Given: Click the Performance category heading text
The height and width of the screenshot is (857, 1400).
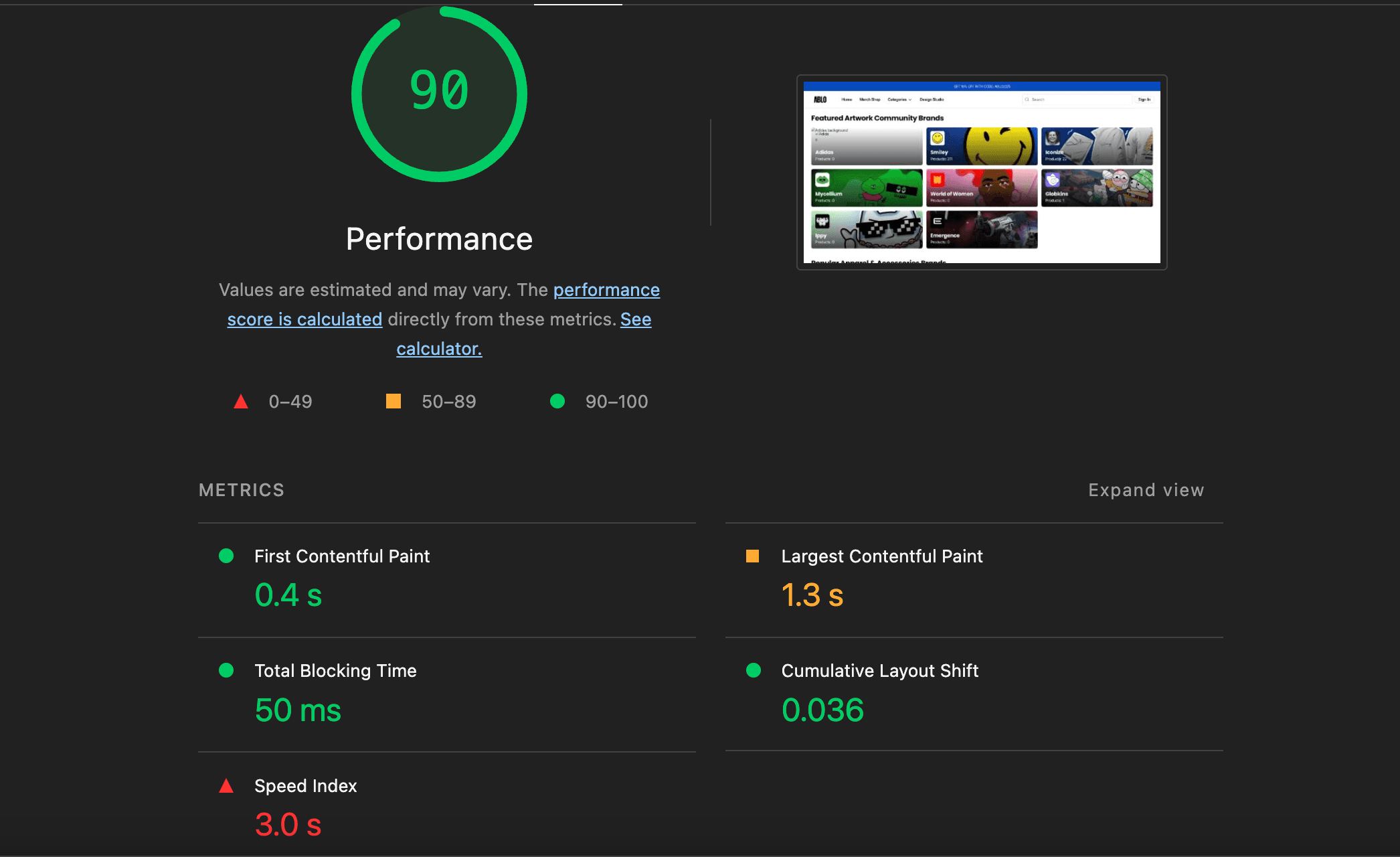Looking at the screenshot, I should click(439, 239).
